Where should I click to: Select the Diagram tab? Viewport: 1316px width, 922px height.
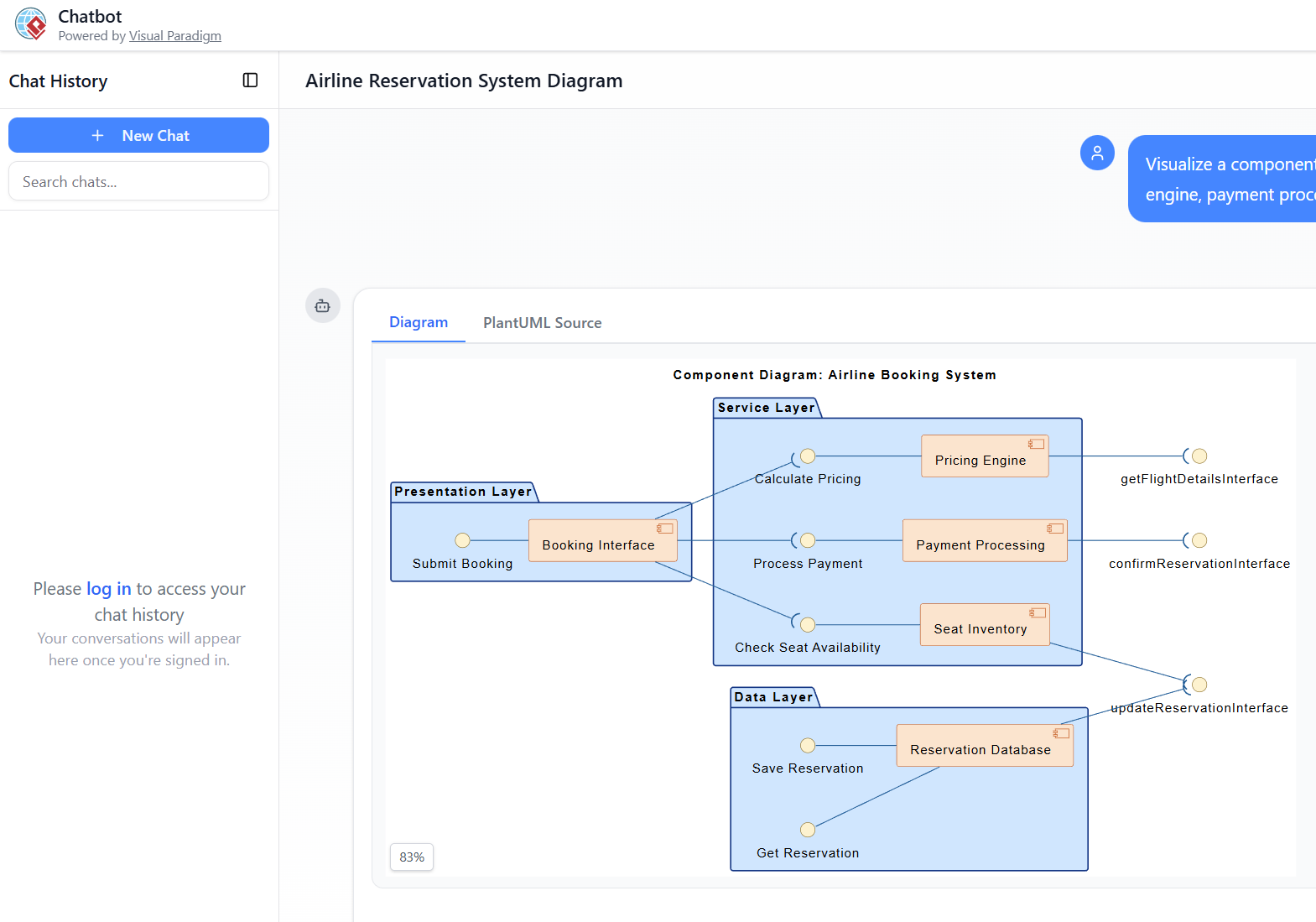[x=418, y=323]
